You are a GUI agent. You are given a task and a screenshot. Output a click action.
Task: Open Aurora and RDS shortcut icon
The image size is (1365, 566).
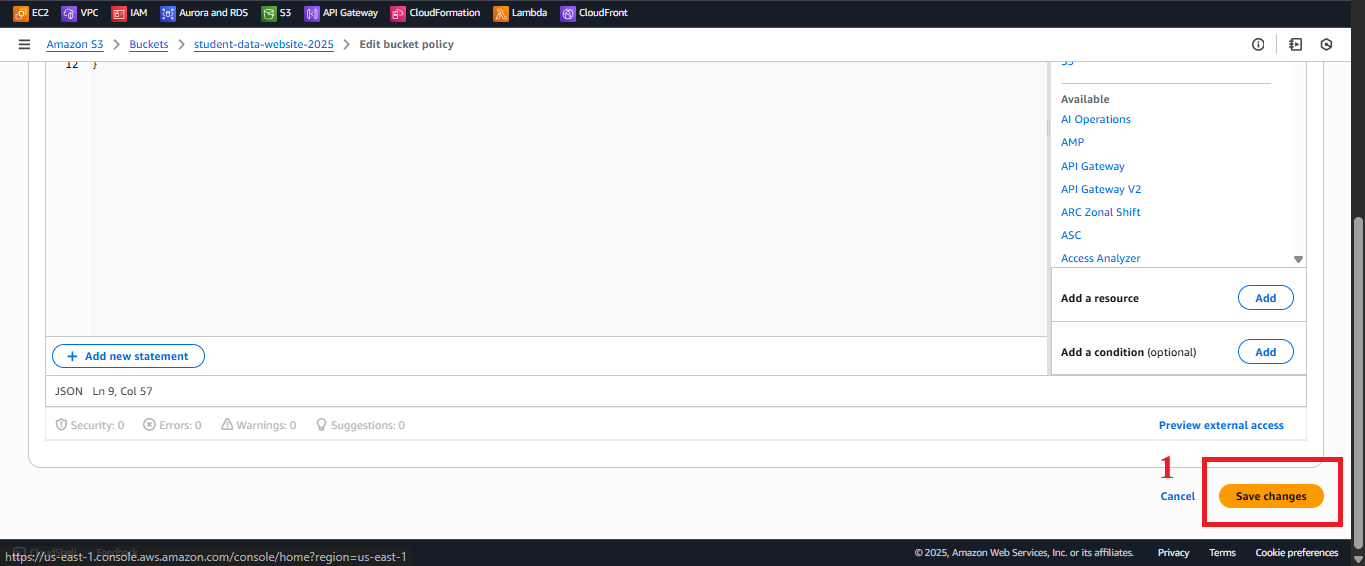point(168,13)
